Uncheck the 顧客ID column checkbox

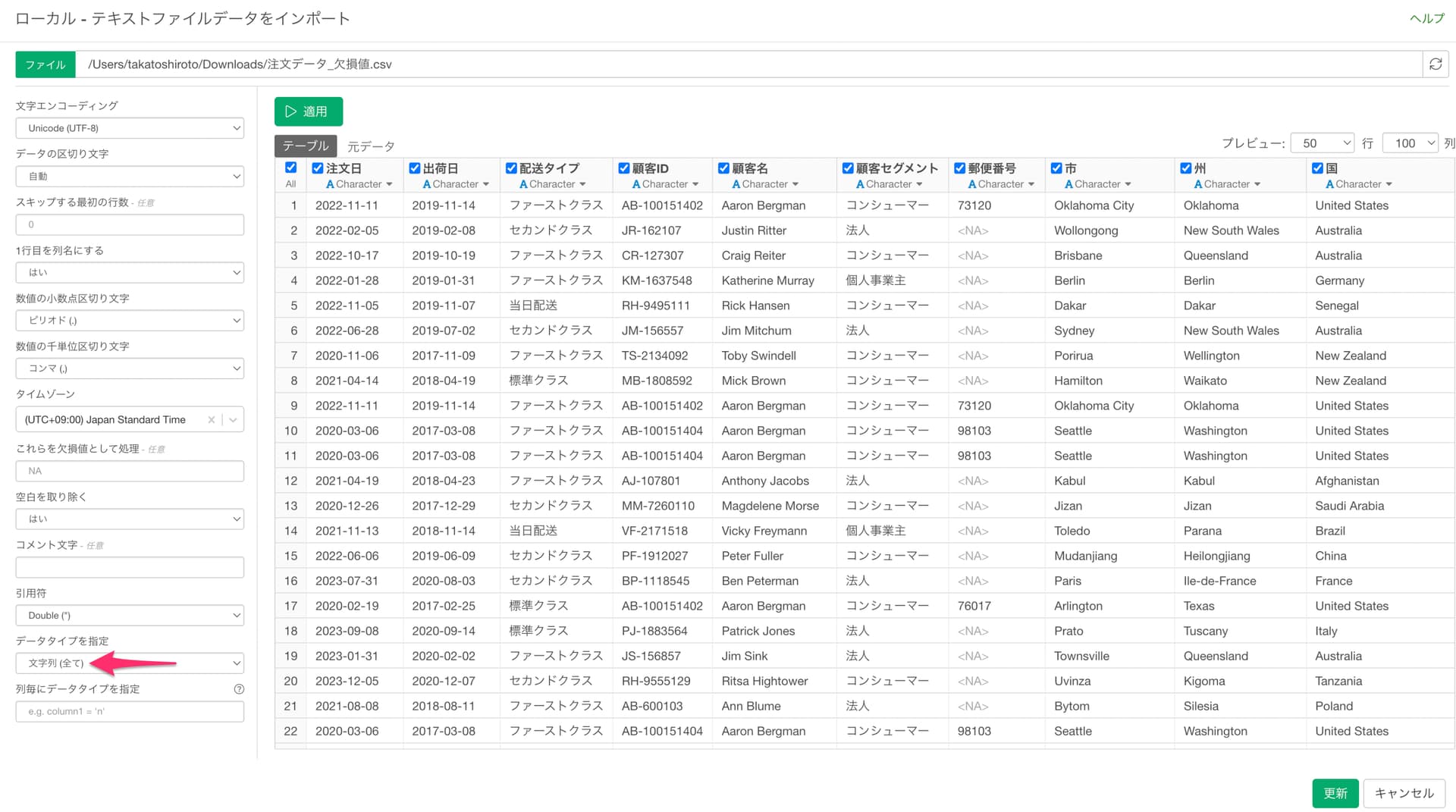click(x=624, y=168)
